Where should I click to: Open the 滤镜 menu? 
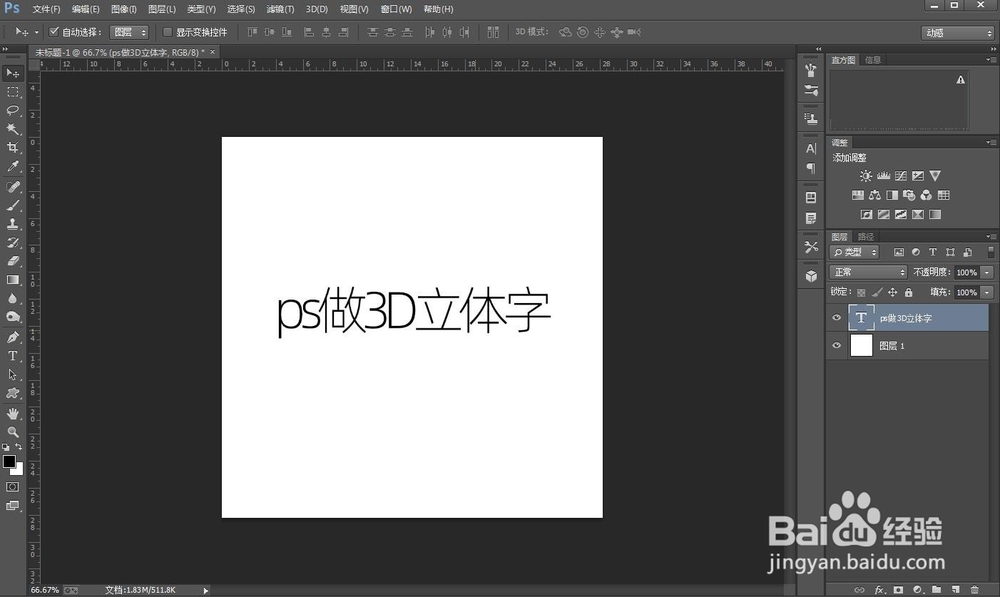coord(278,9)
